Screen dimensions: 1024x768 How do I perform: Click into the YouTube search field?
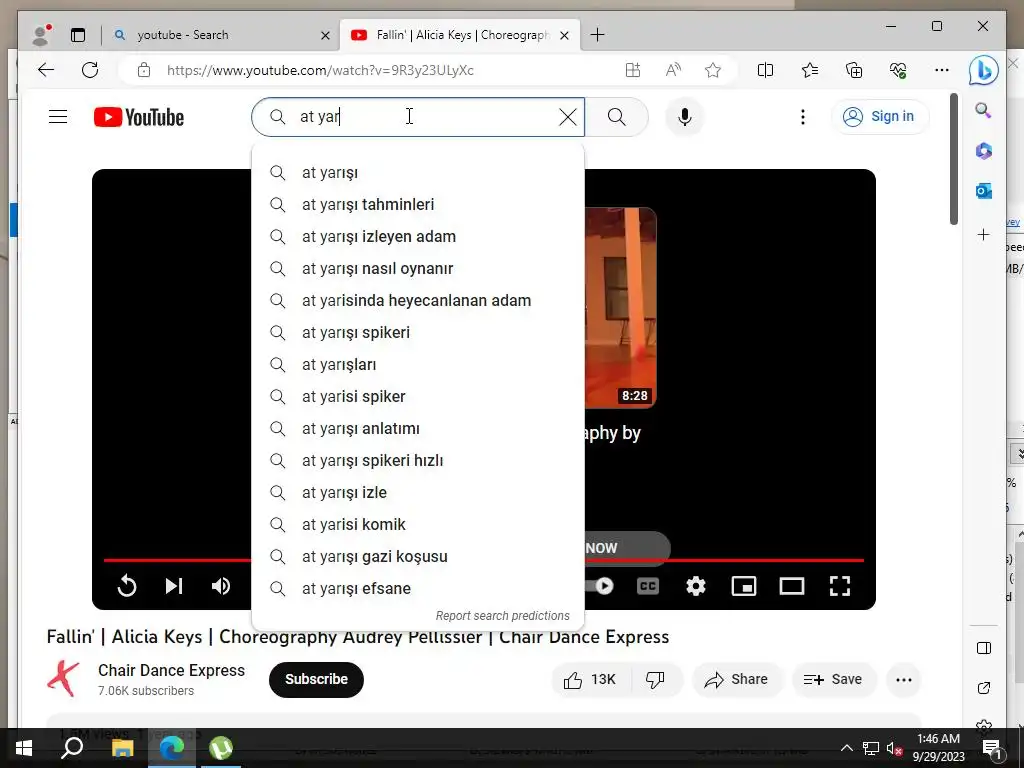click(418, 117)
